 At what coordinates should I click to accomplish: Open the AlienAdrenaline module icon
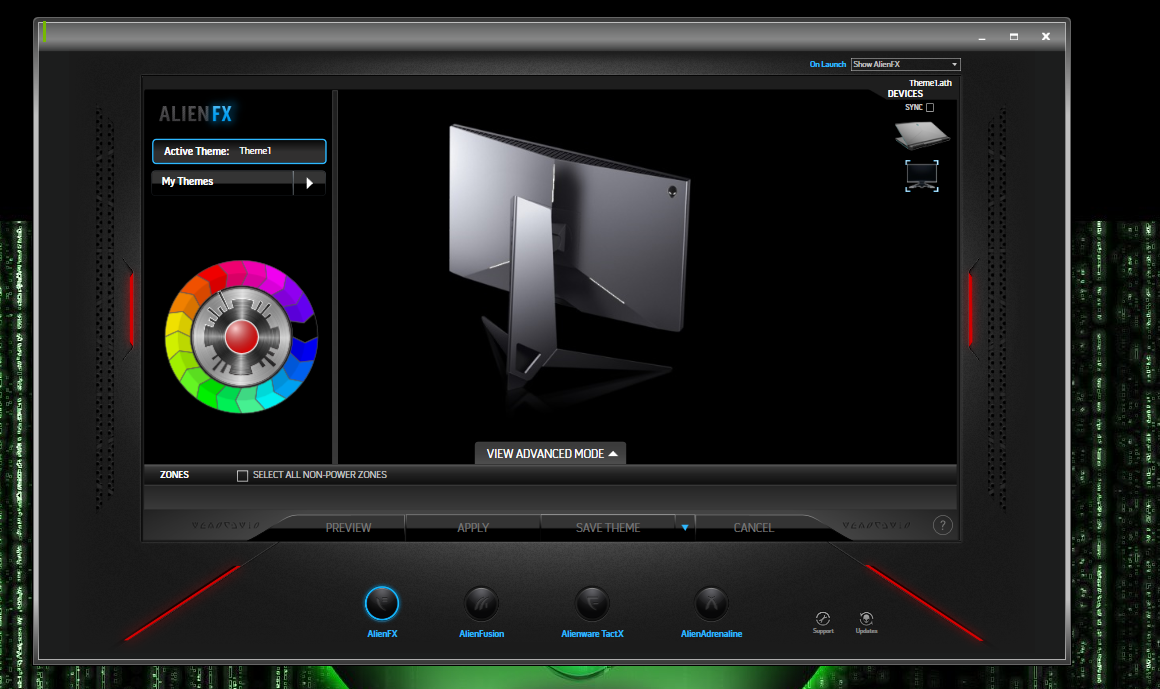click(x=711, y=603)
